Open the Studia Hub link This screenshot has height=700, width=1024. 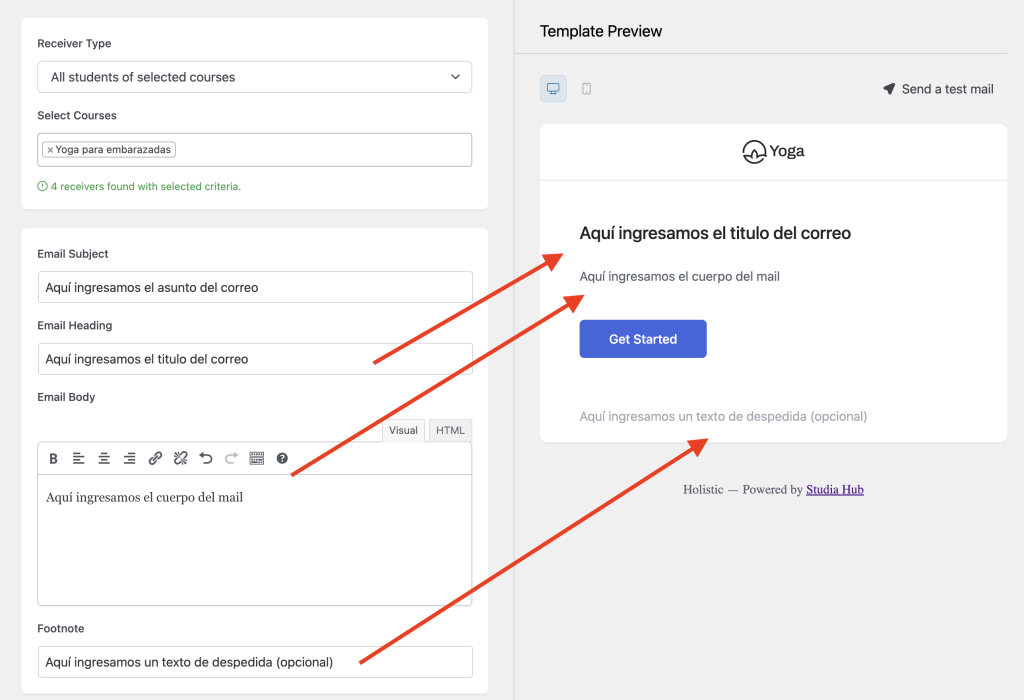click(834, 490)
